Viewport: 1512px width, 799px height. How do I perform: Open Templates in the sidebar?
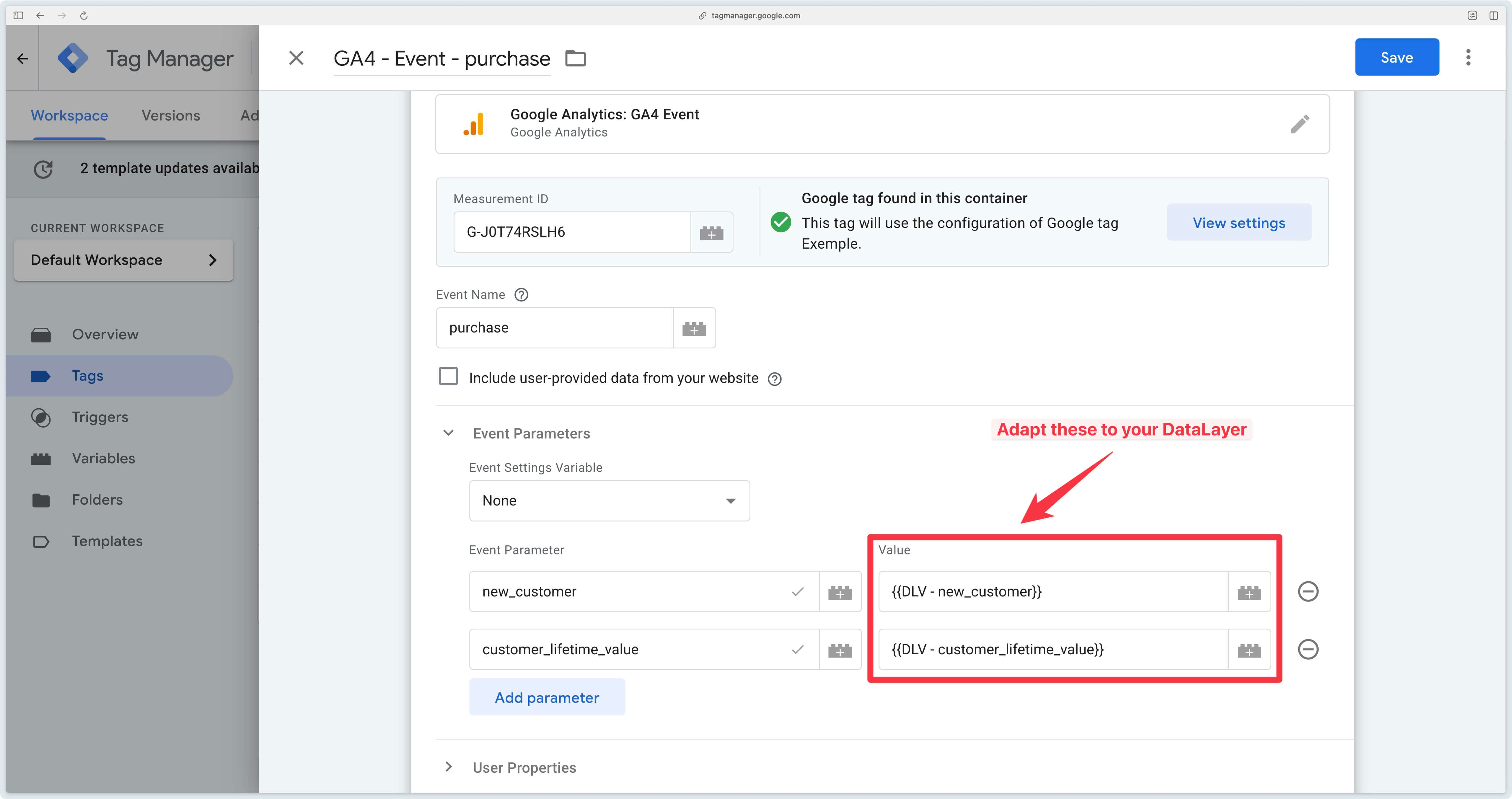(120, 541)
